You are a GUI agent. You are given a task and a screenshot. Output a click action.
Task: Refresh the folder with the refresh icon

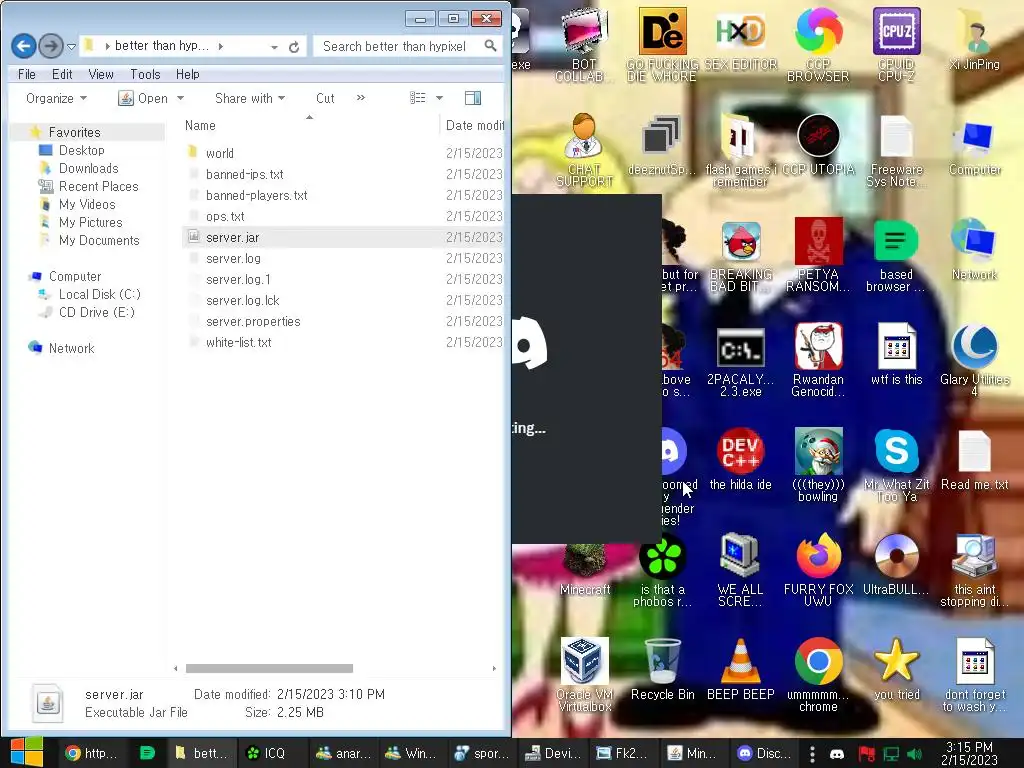click(294, 47)
